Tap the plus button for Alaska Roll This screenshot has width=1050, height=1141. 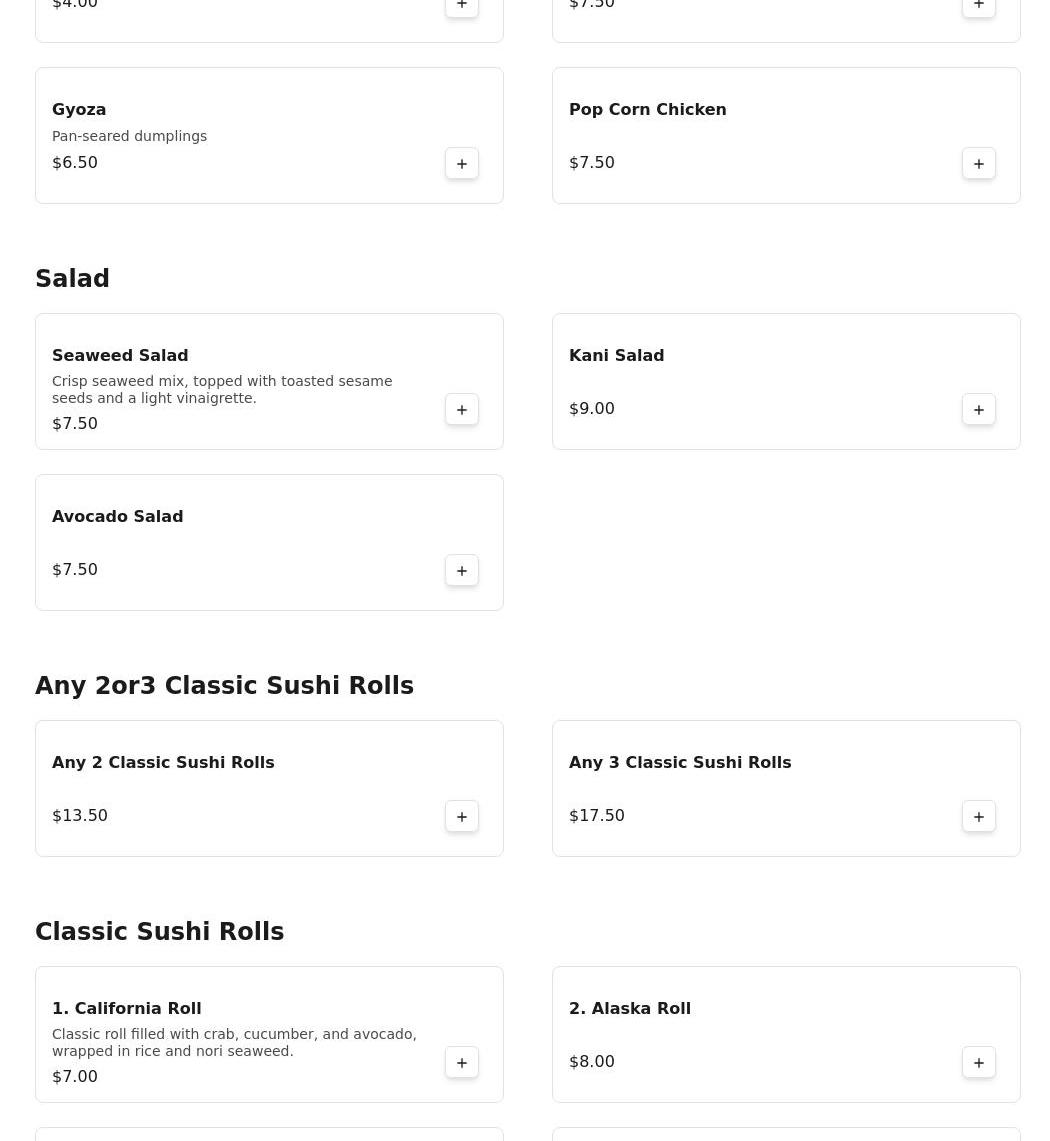point(979,1062)
